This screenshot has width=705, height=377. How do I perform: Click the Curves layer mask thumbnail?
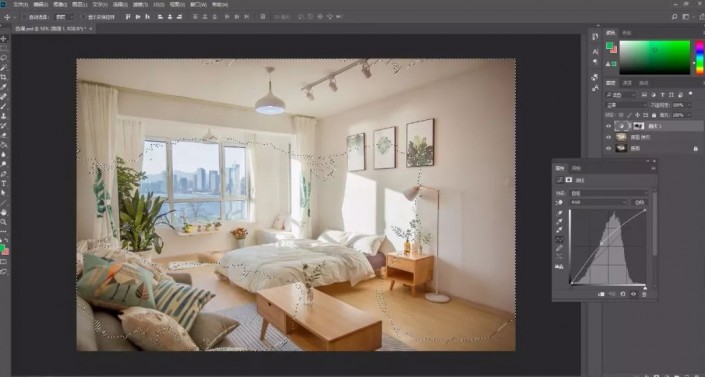(x=638, y=126)
